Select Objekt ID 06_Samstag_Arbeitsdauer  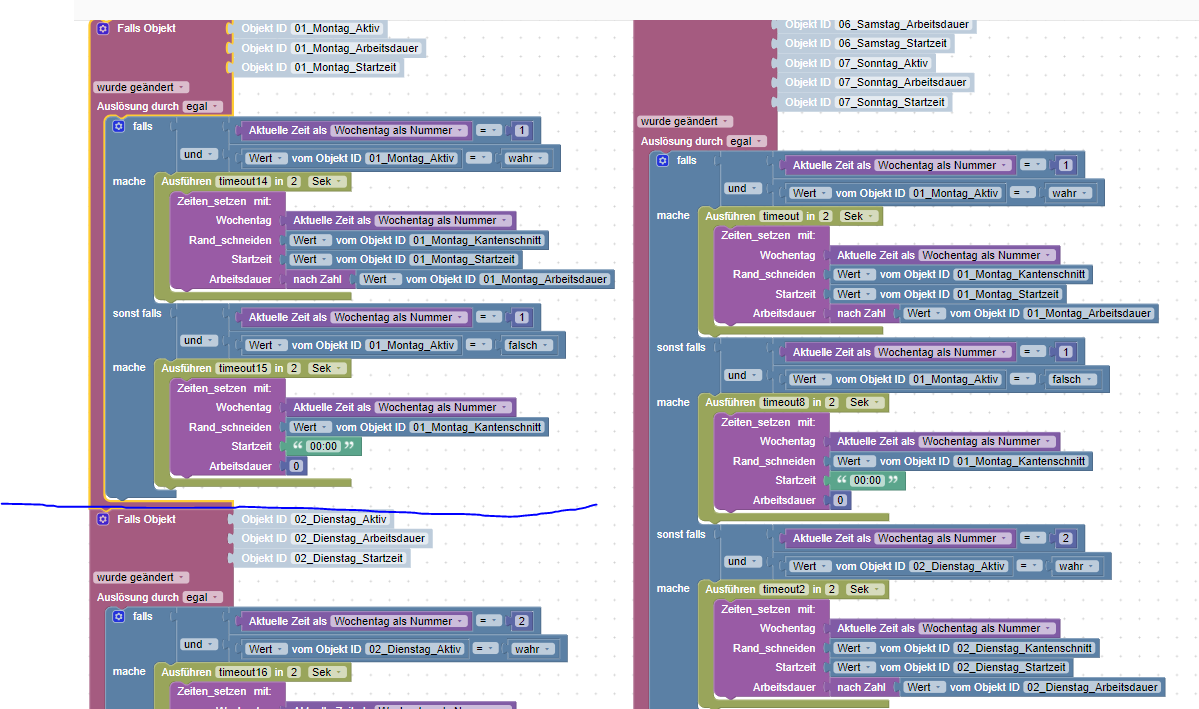(903, 24)
